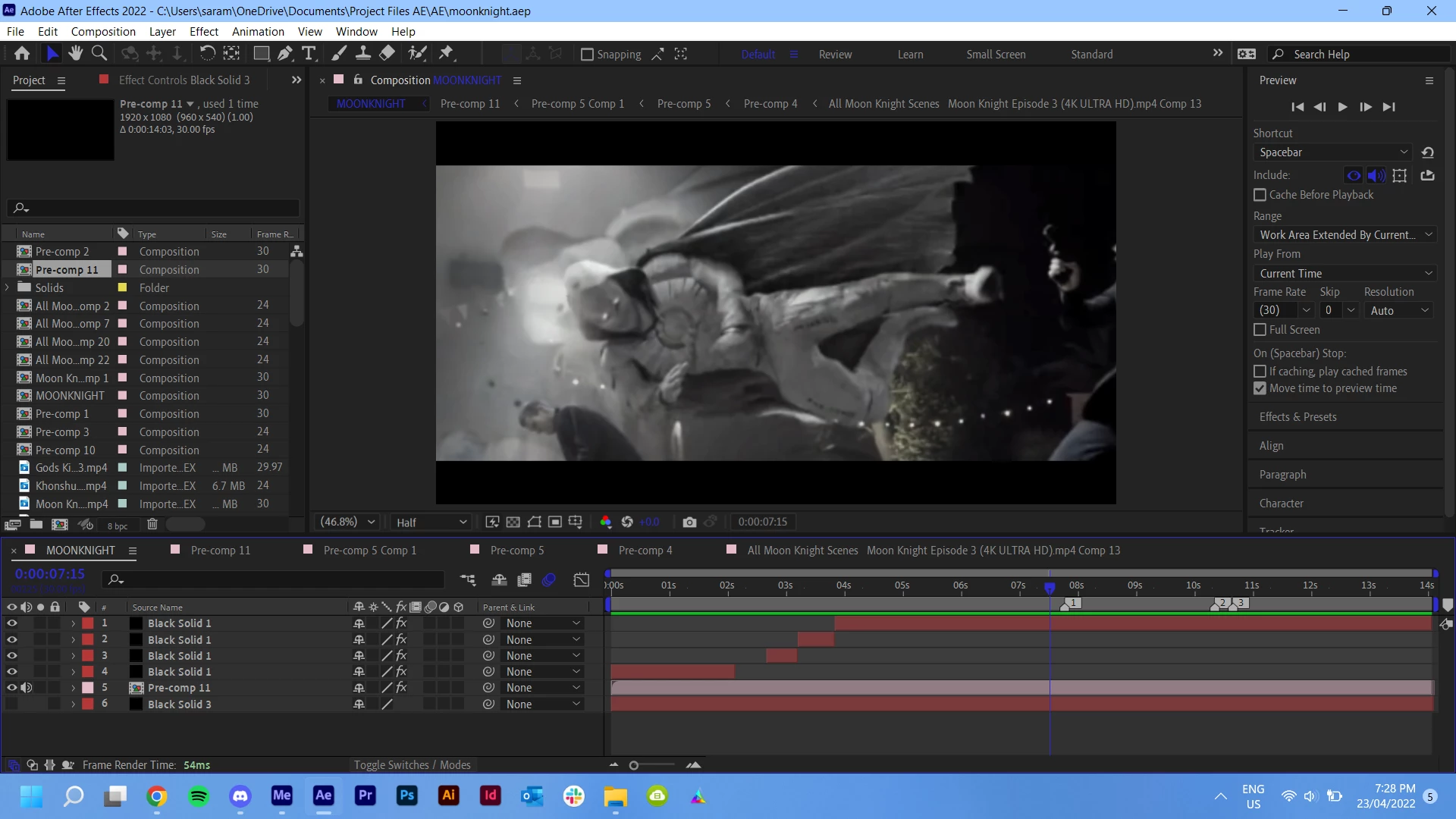Open the viewer resolution Half dropdown

[x=431, y=522]
